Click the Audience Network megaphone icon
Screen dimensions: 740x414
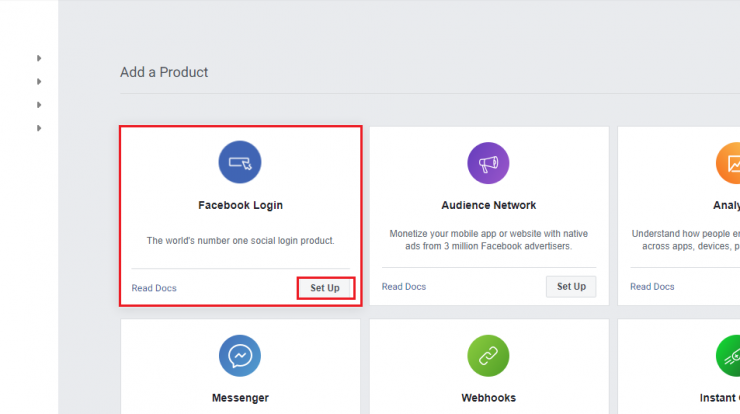coord(488,163)
